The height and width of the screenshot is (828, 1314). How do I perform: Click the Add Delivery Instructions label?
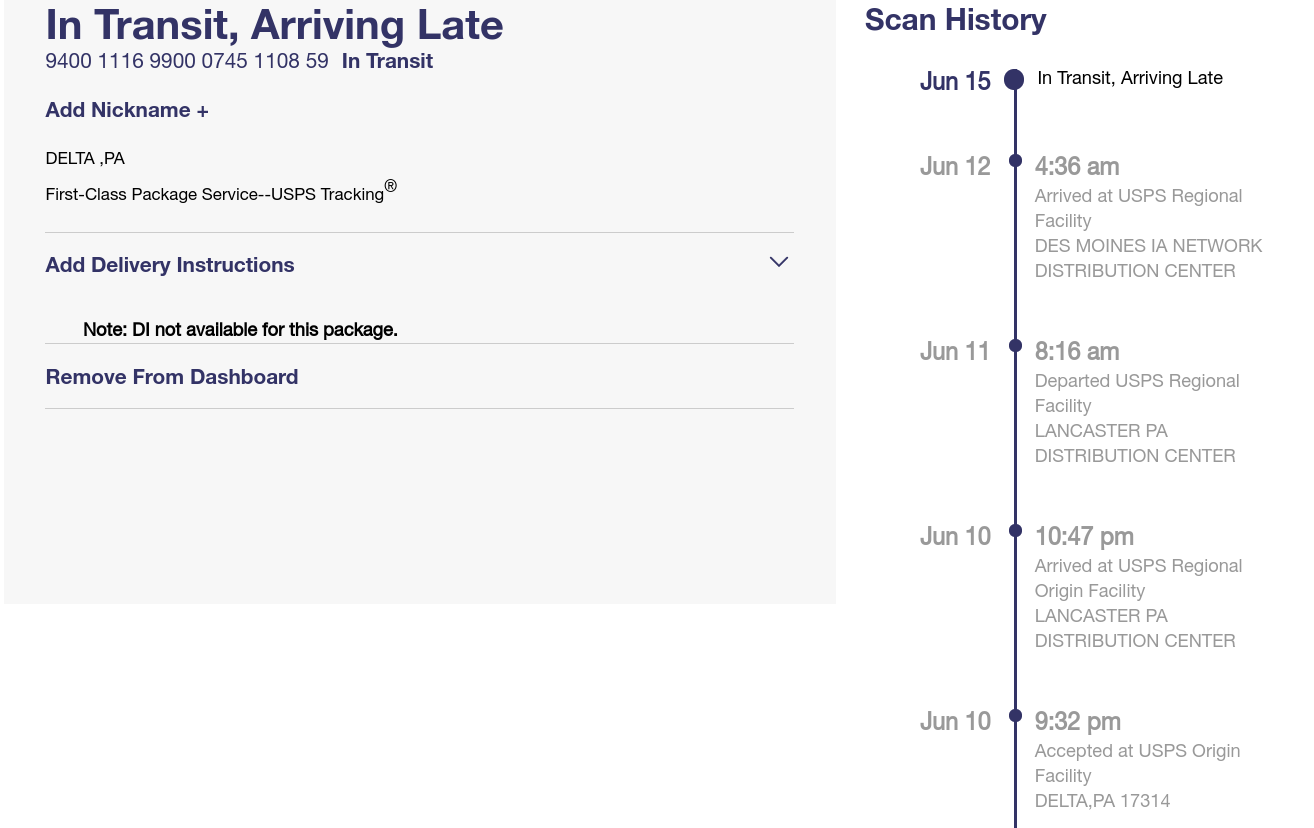tap(170, 265)
